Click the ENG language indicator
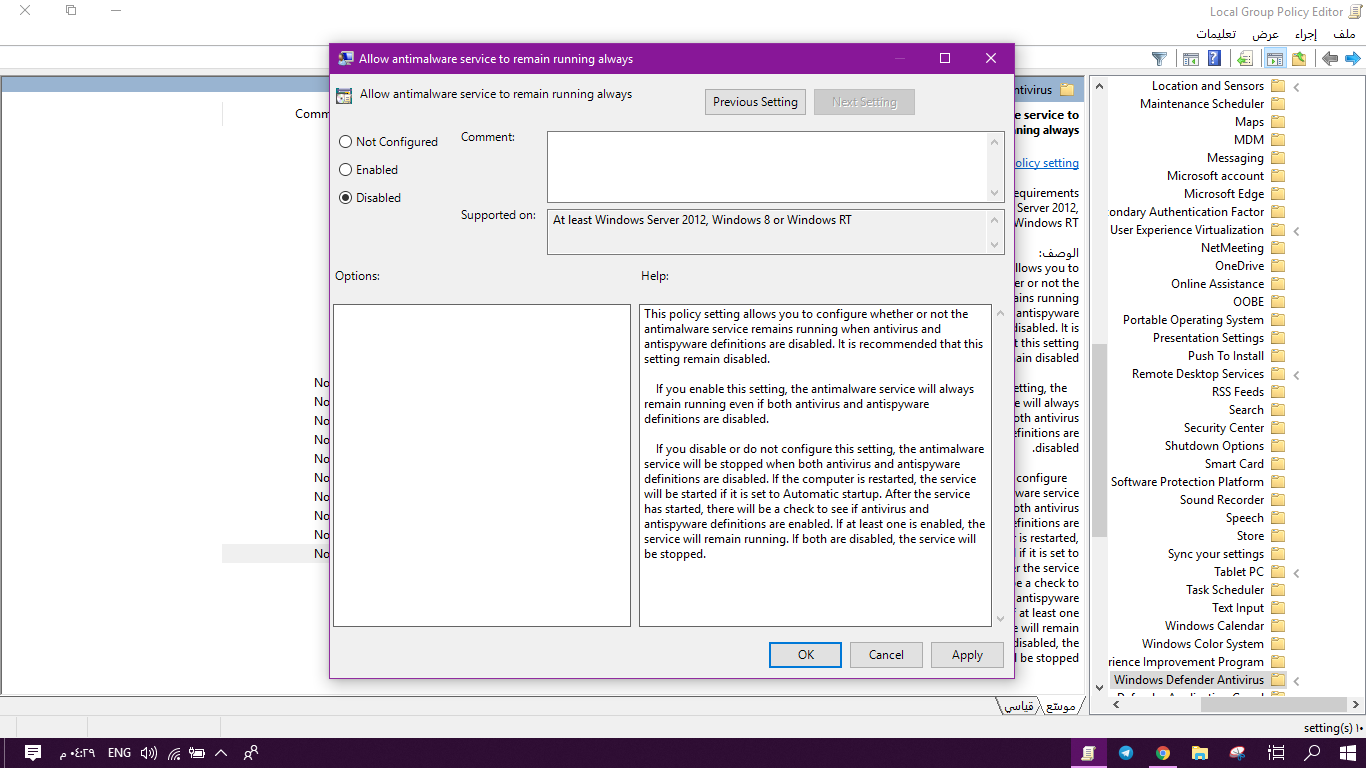This screenshot has height=768, width=1366. [x=119, y=753]
